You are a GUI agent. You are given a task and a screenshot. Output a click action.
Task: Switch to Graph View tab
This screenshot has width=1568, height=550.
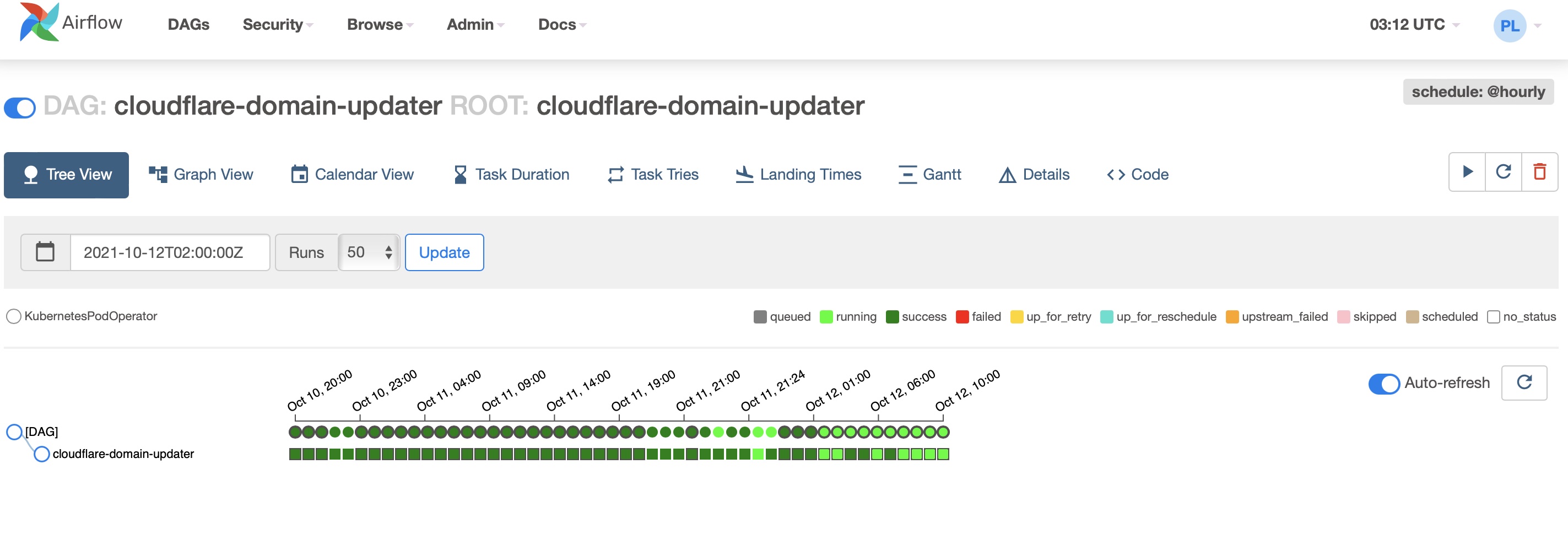coord(201,175)
